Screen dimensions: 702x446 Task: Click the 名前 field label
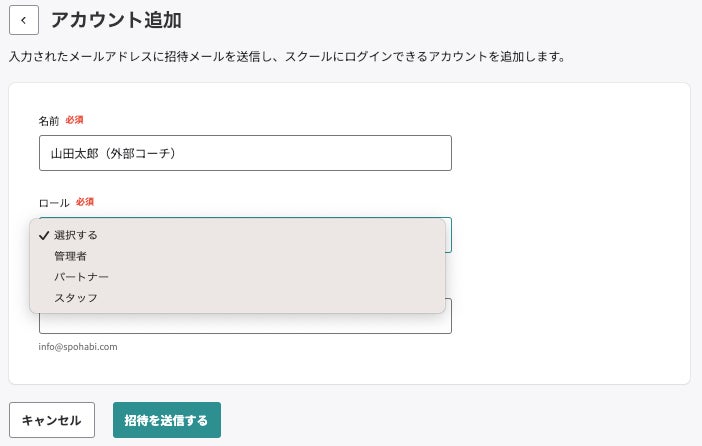49,120
